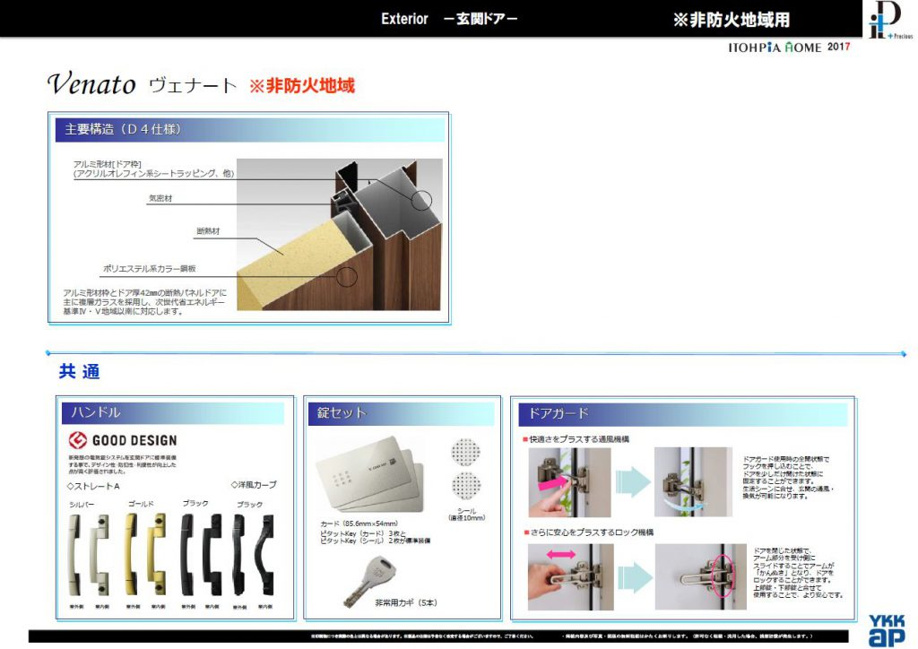The width and height of the screenshot is (918, 649).
Task: Select the "カード (85.6mm×54mm)" caption
Action: (x=359, y=524)
